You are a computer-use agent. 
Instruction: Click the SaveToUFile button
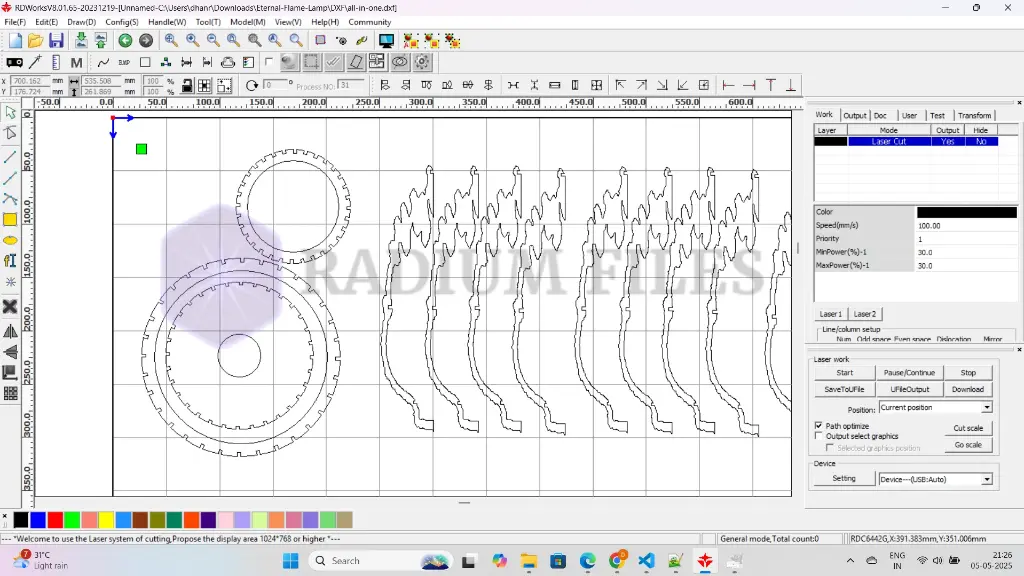844,389
